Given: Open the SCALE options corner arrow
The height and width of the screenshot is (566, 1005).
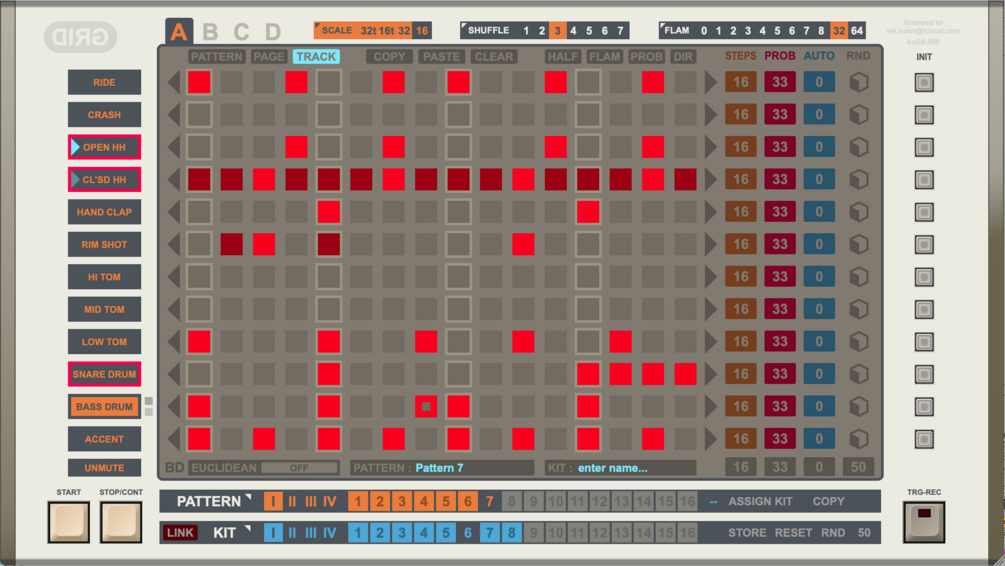Looking at the screenshot, I should coord(318,26).
